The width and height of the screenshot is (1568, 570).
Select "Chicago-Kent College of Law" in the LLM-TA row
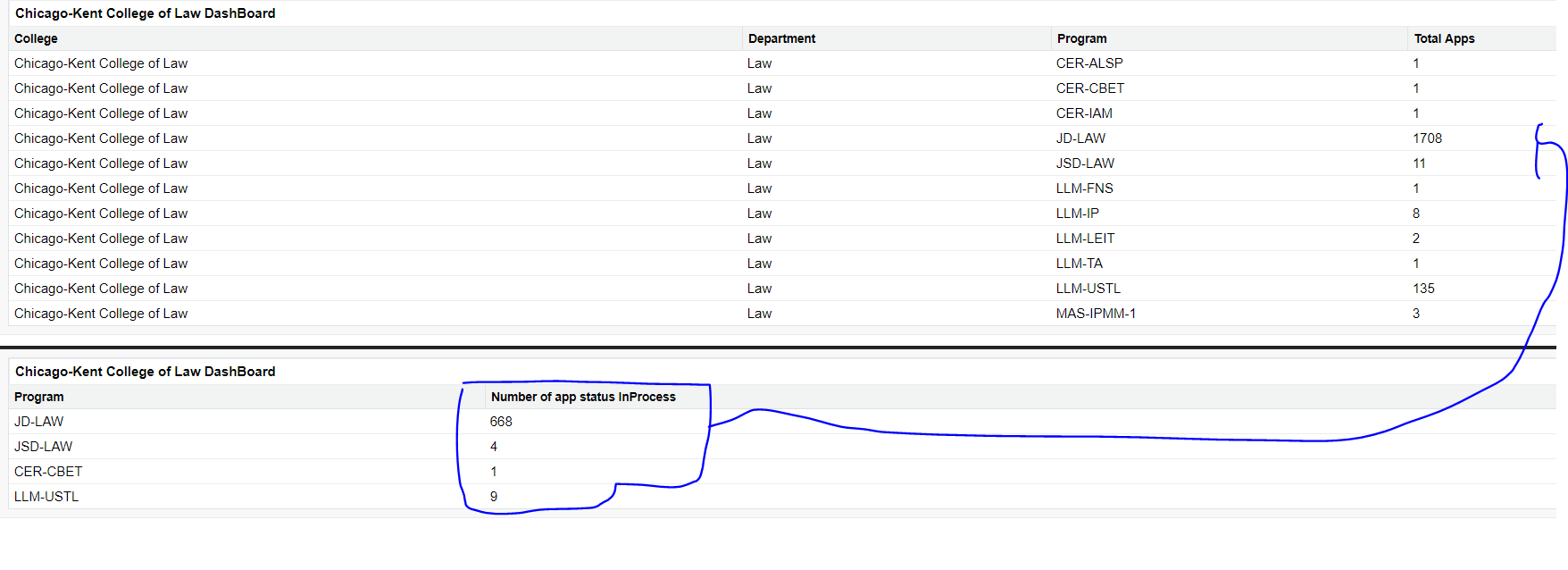click(101, 264)
